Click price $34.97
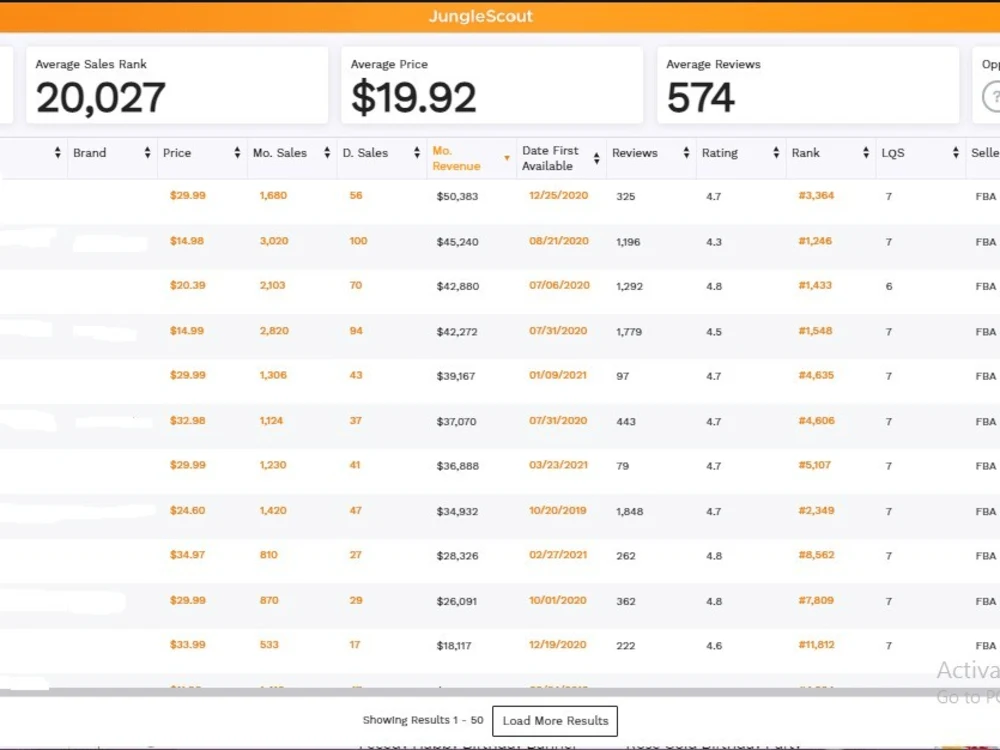Image resolution: width=1000 pixels, height=750 pixels. coord(188,555)
